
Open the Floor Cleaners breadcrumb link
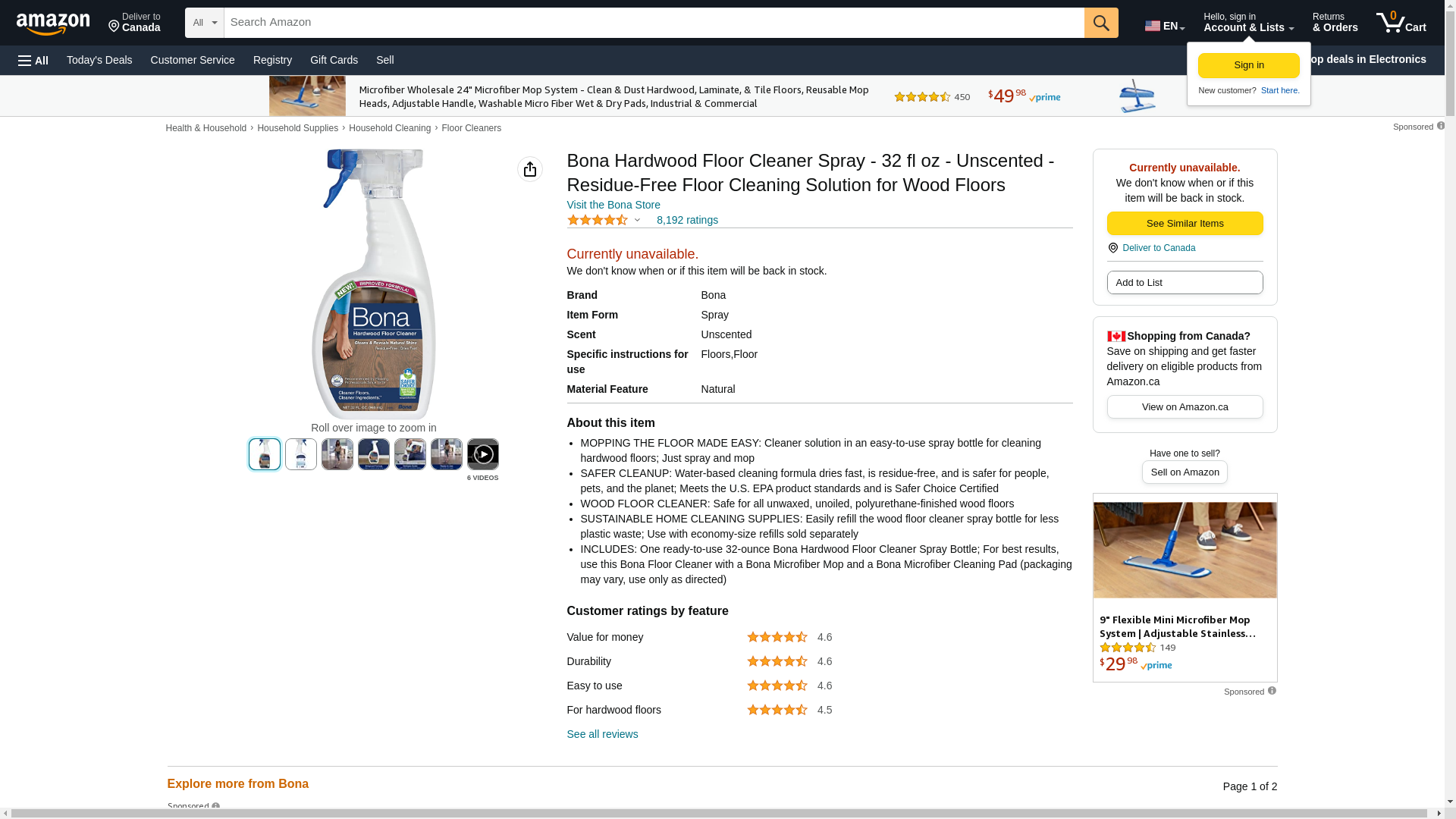(x=471, y=128)
